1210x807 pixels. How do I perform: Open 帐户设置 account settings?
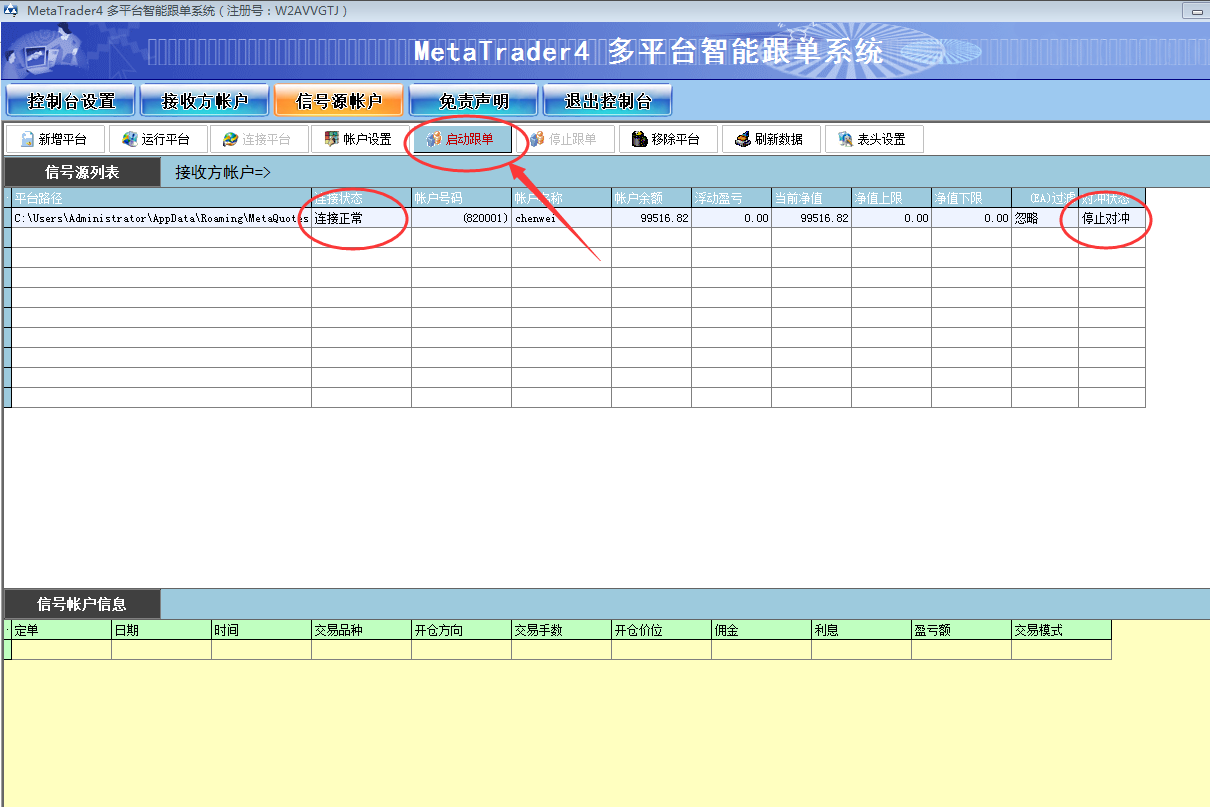[361, 139]
